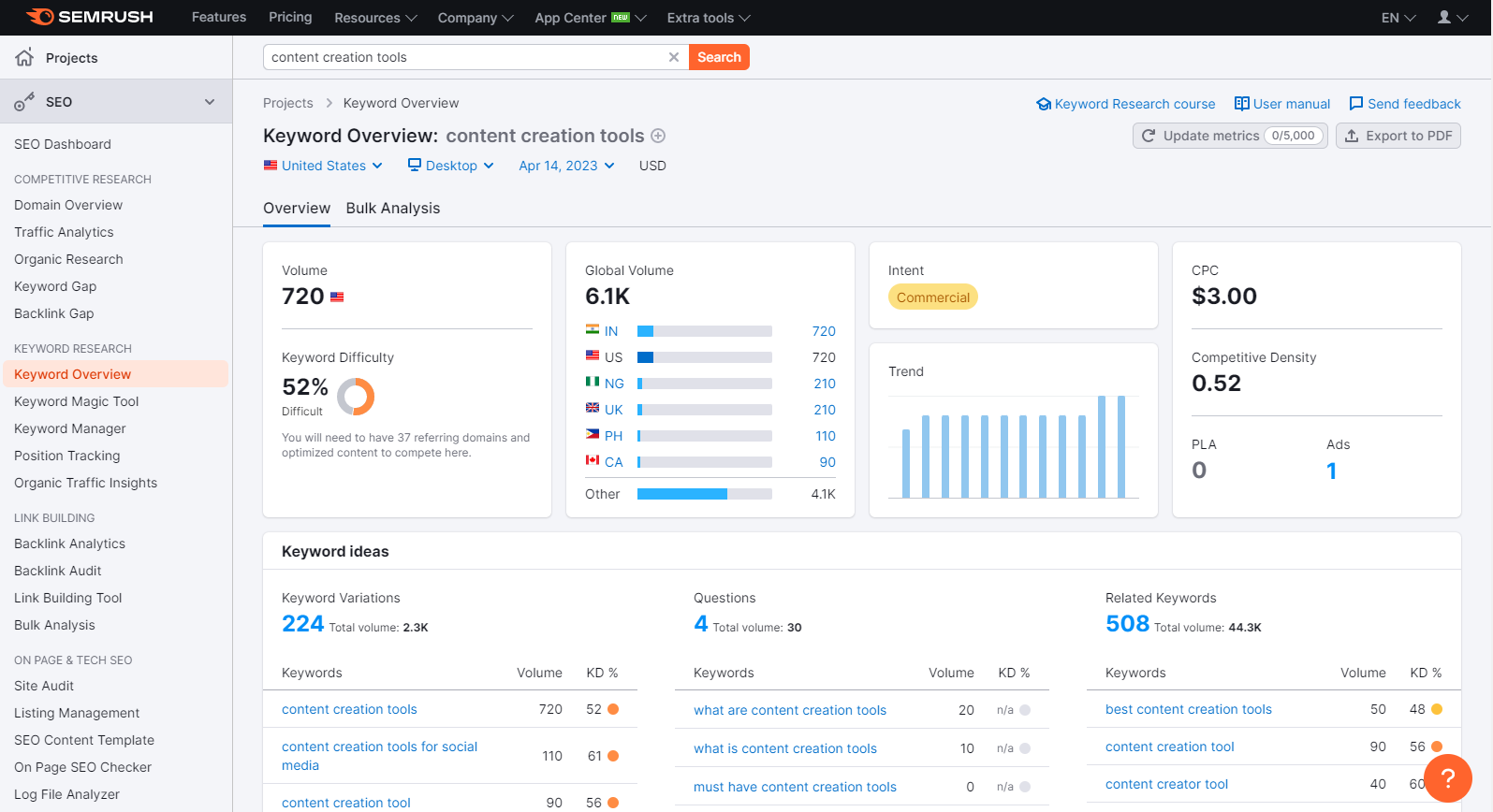Image resolution: width=1493 pixels, height=812 pixels.
Task: Switch to the Bulk Analysis tab
Action: point(393,208)
